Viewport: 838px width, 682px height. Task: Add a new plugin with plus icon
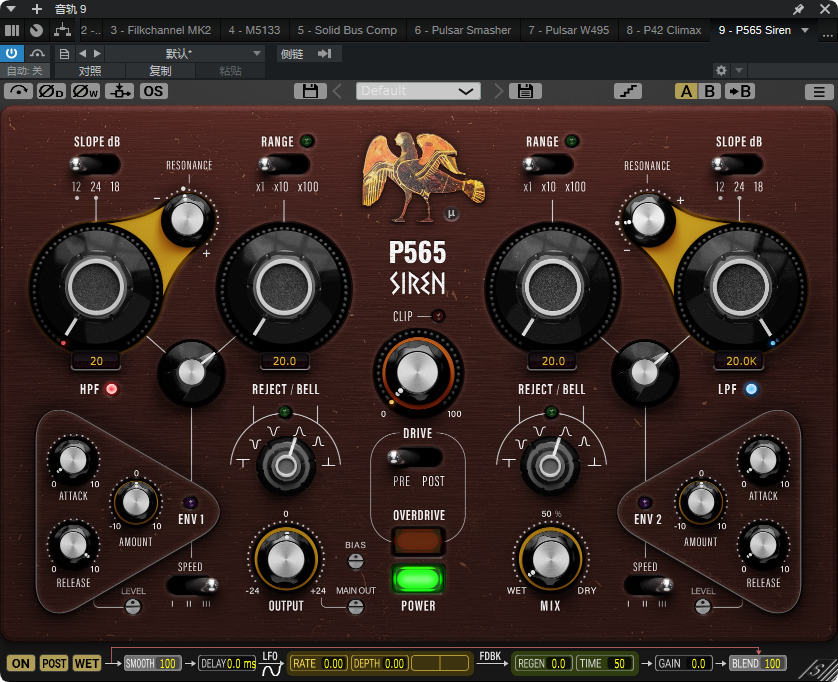(x=37, y=9)
